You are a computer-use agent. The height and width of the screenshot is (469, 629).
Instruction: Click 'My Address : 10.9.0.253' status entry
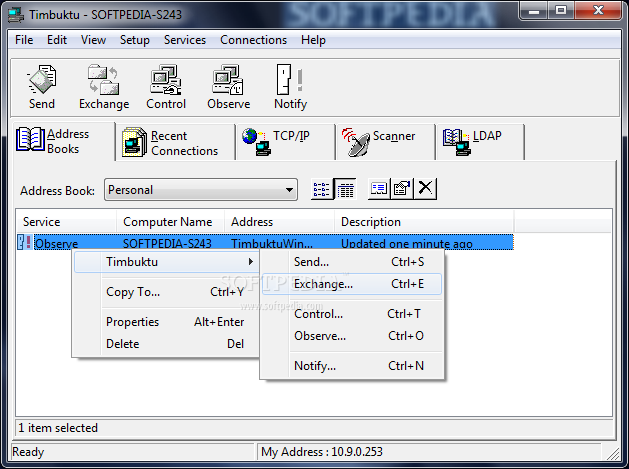click(322, 452)
